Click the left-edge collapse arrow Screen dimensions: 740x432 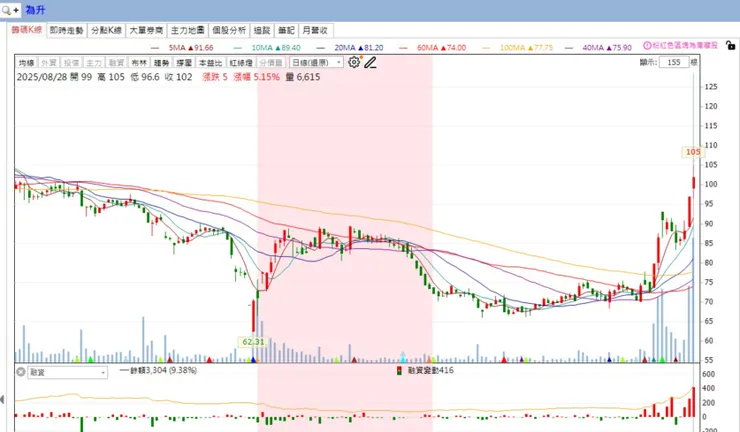click(2, 399)
